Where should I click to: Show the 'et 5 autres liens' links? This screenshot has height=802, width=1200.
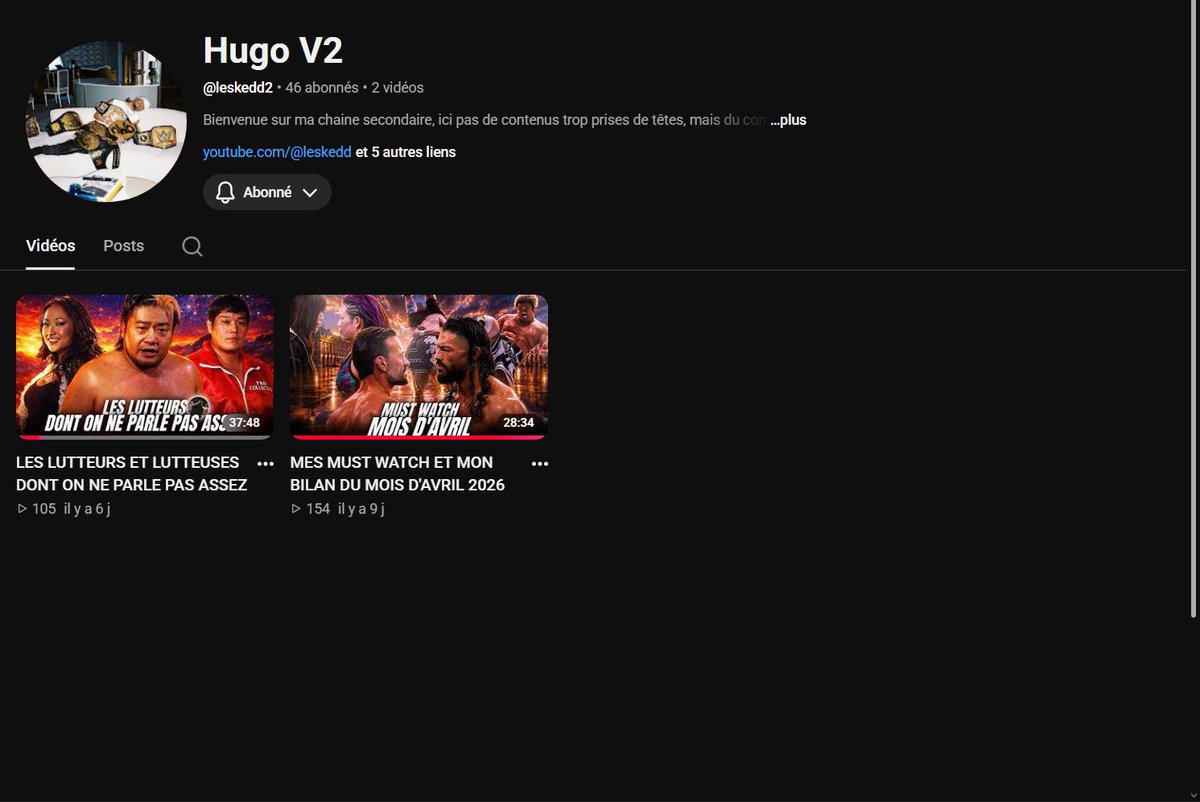pos(406,152)
